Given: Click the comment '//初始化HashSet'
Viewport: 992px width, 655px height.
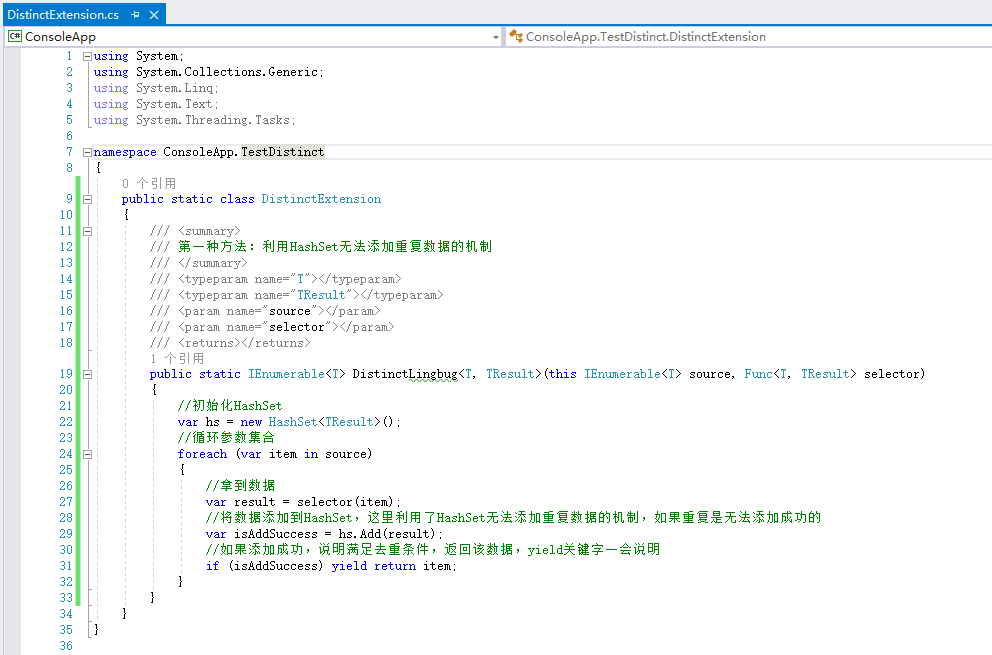Looking at the screenshot, I should click(230, 406).
